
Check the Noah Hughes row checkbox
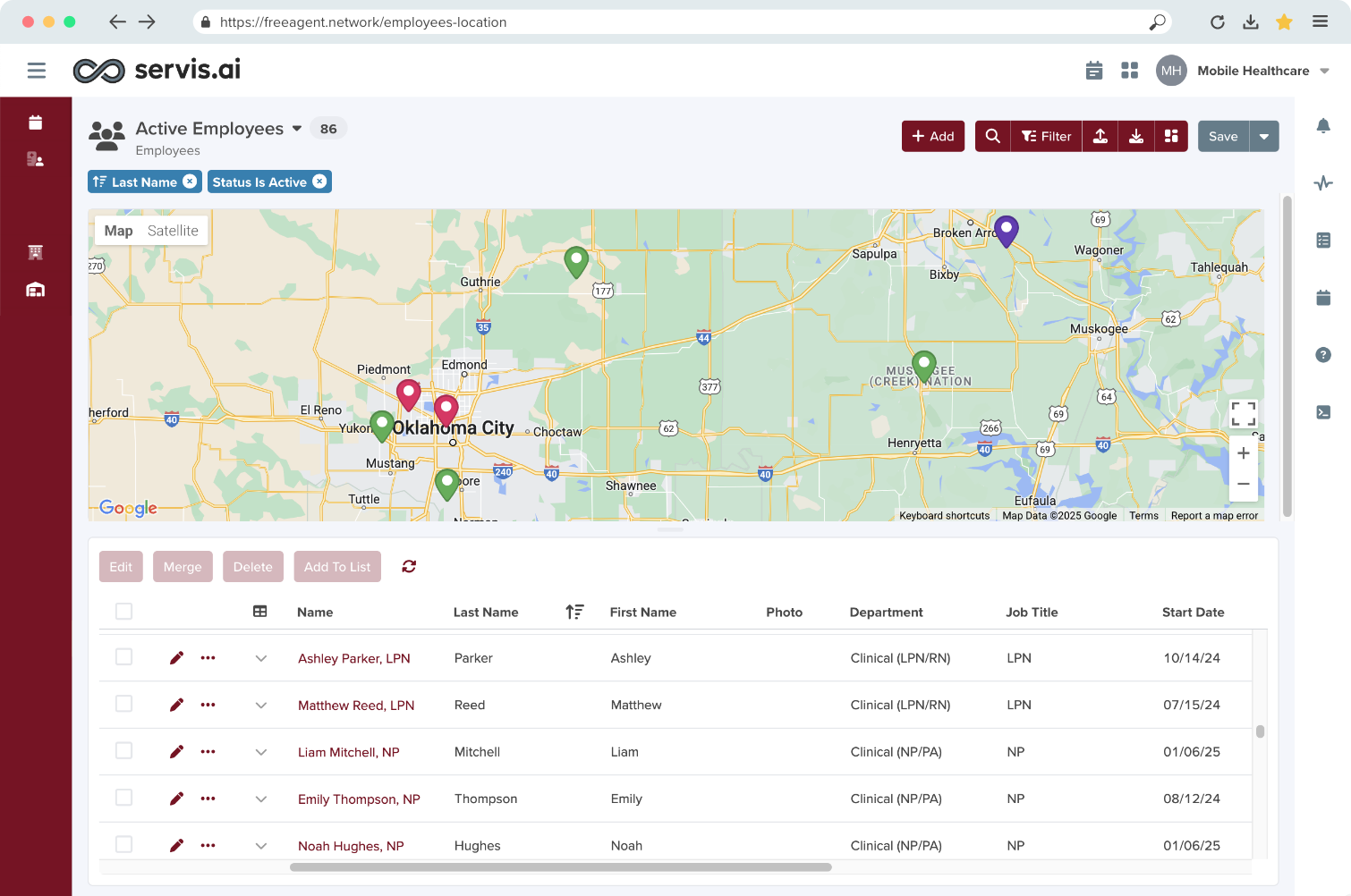pos(123,844)
